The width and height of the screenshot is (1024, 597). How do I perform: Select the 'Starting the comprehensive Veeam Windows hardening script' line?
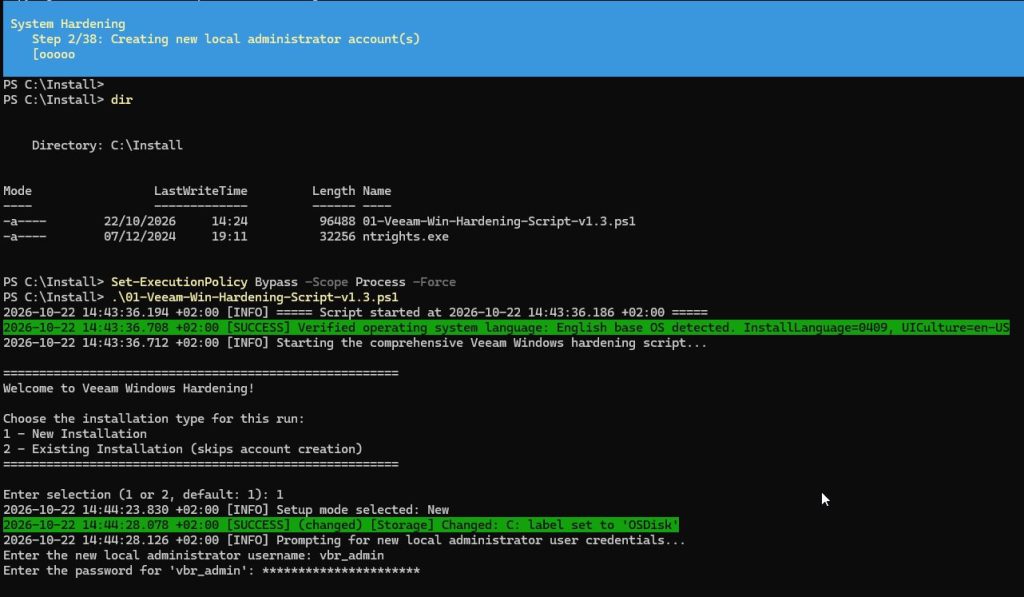[x=355, y=343]
